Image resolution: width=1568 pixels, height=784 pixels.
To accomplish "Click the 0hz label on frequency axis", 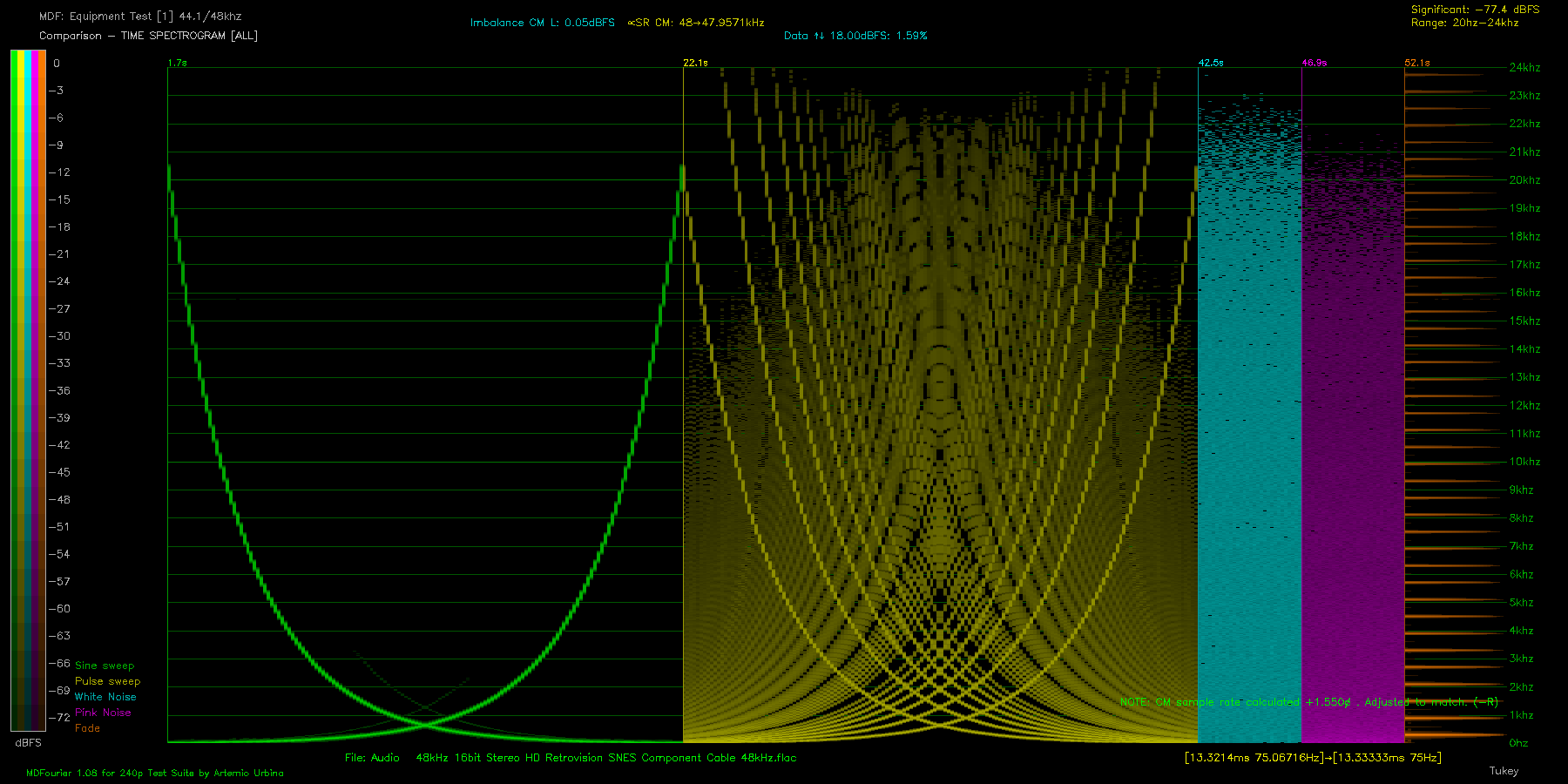I will tap(1518, 743).
